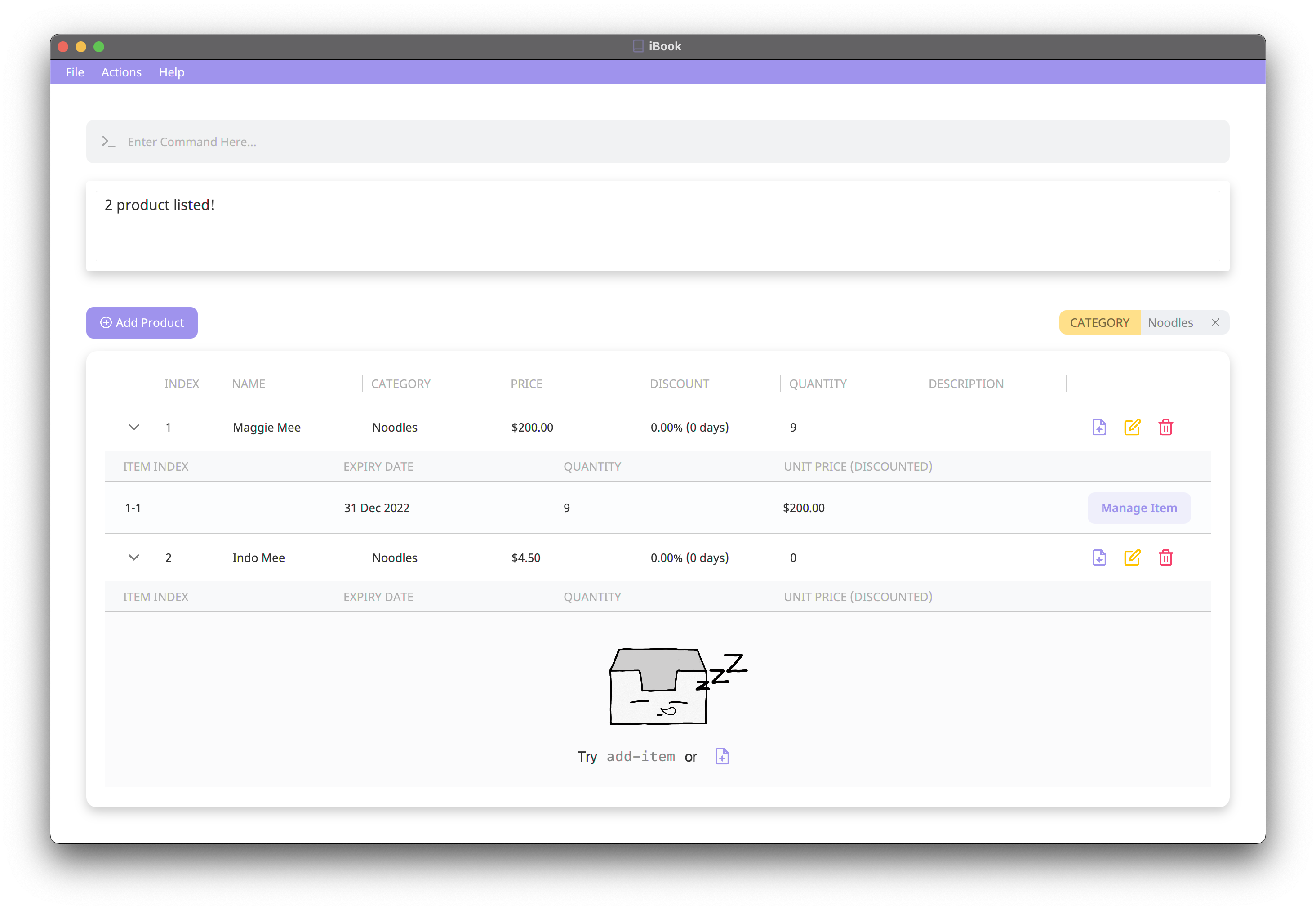Click the CATEGORY filter tag label
The width and height of the screenshot is (1316, 910).
point(1099,323)
